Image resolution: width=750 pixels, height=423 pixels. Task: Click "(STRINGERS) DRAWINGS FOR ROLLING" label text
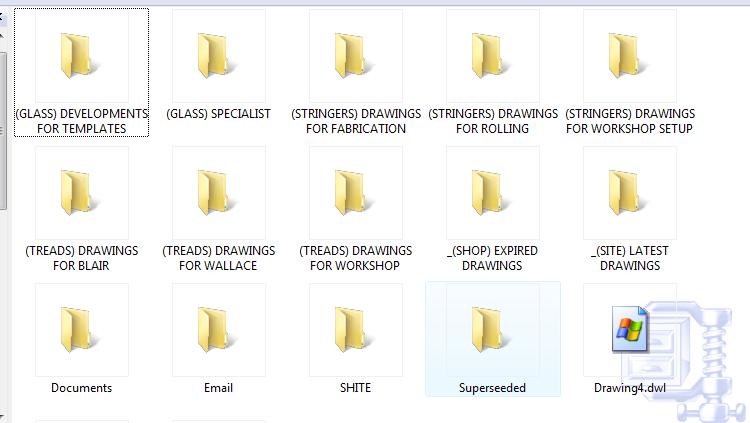493,121
